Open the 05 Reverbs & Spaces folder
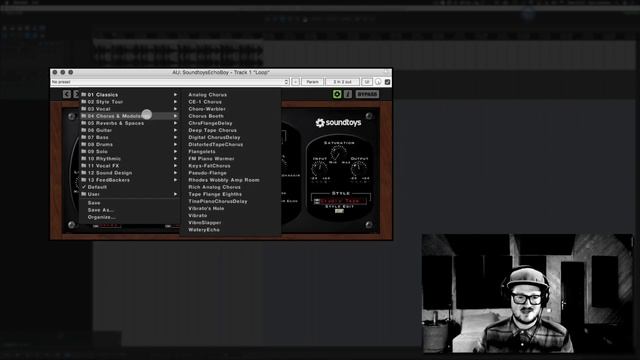 [x=130, y=123]
